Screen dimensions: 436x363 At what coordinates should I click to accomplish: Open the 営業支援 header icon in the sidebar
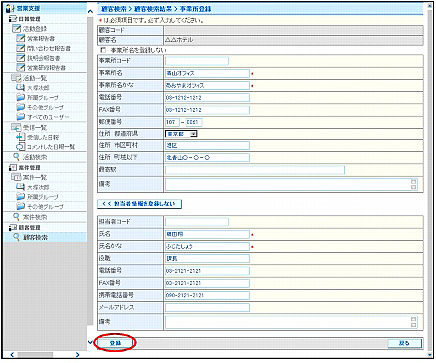pyautogui.click(x=11, y=9)
